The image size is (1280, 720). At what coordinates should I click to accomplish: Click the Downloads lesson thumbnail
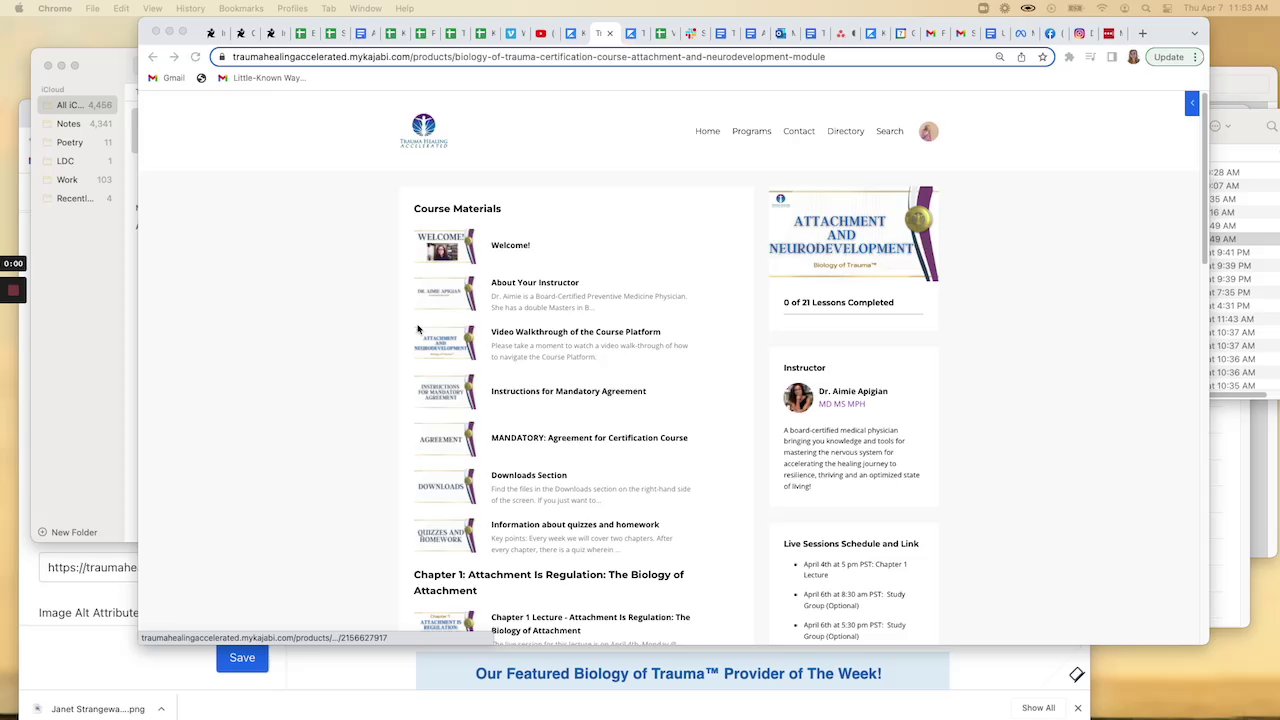tap(445, 487)
